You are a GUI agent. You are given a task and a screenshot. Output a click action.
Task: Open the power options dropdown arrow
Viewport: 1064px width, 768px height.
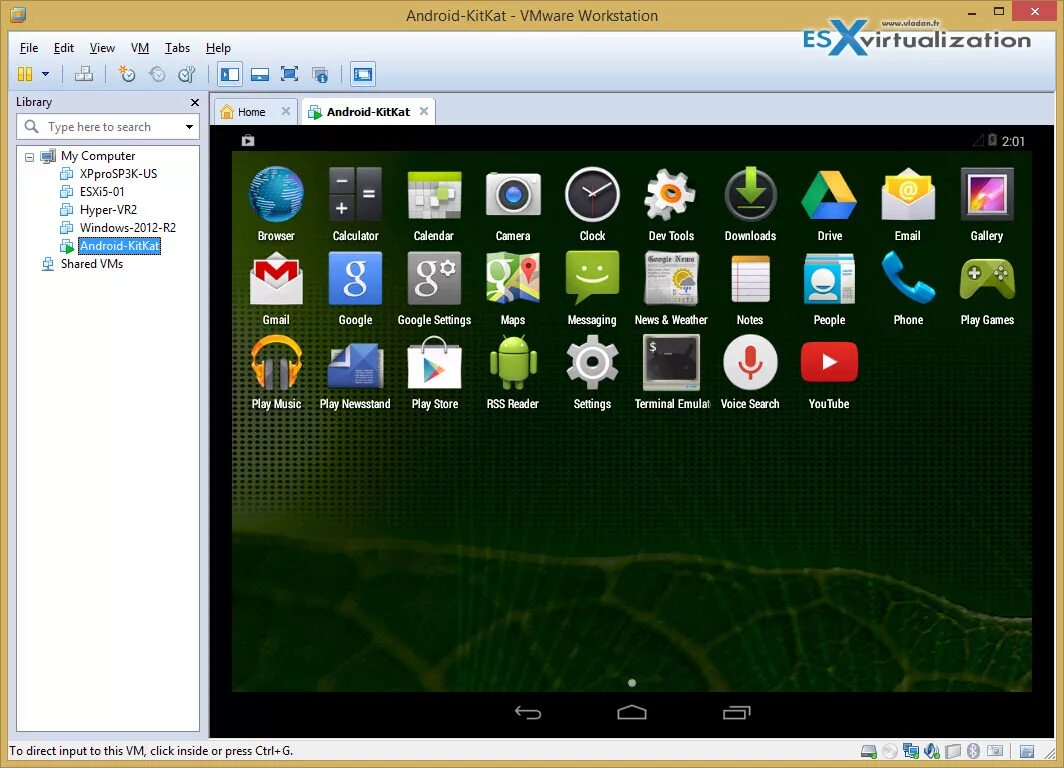(x=45, y=74)
